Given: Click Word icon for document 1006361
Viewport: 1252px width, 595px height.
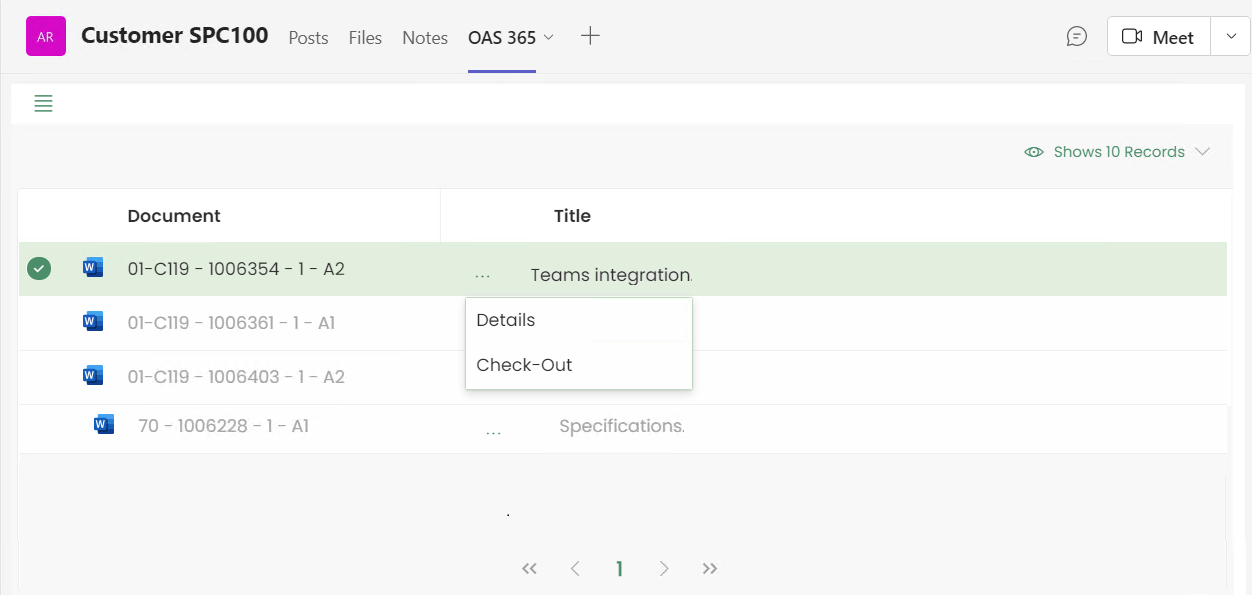Looking at the screenshot, I should coord(93,322).
